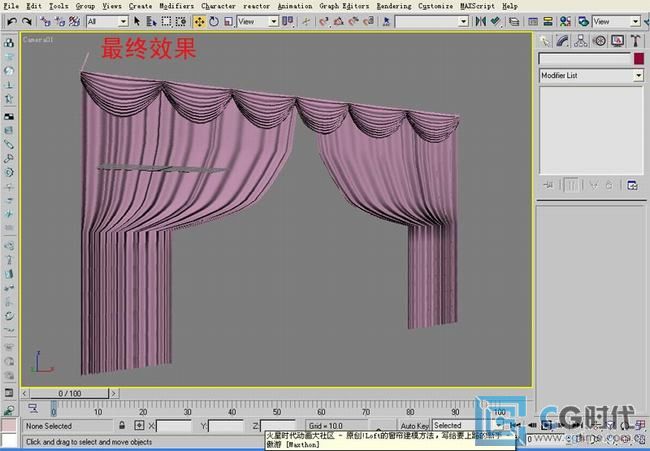Viewport: 650px width, 451px height.
Task: Click the time slider 0 / 100 handle
Action: point(69,393)
